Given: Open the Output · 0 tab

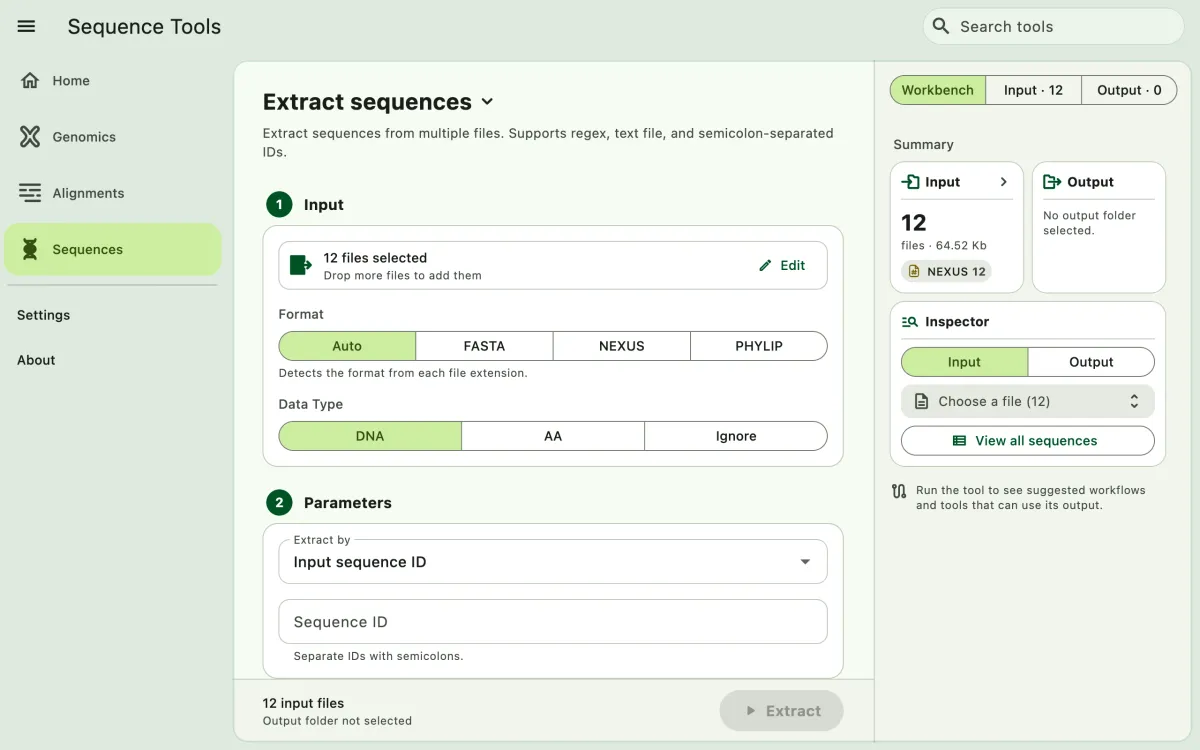Looking at the screenshot, I should [1129, 90].
